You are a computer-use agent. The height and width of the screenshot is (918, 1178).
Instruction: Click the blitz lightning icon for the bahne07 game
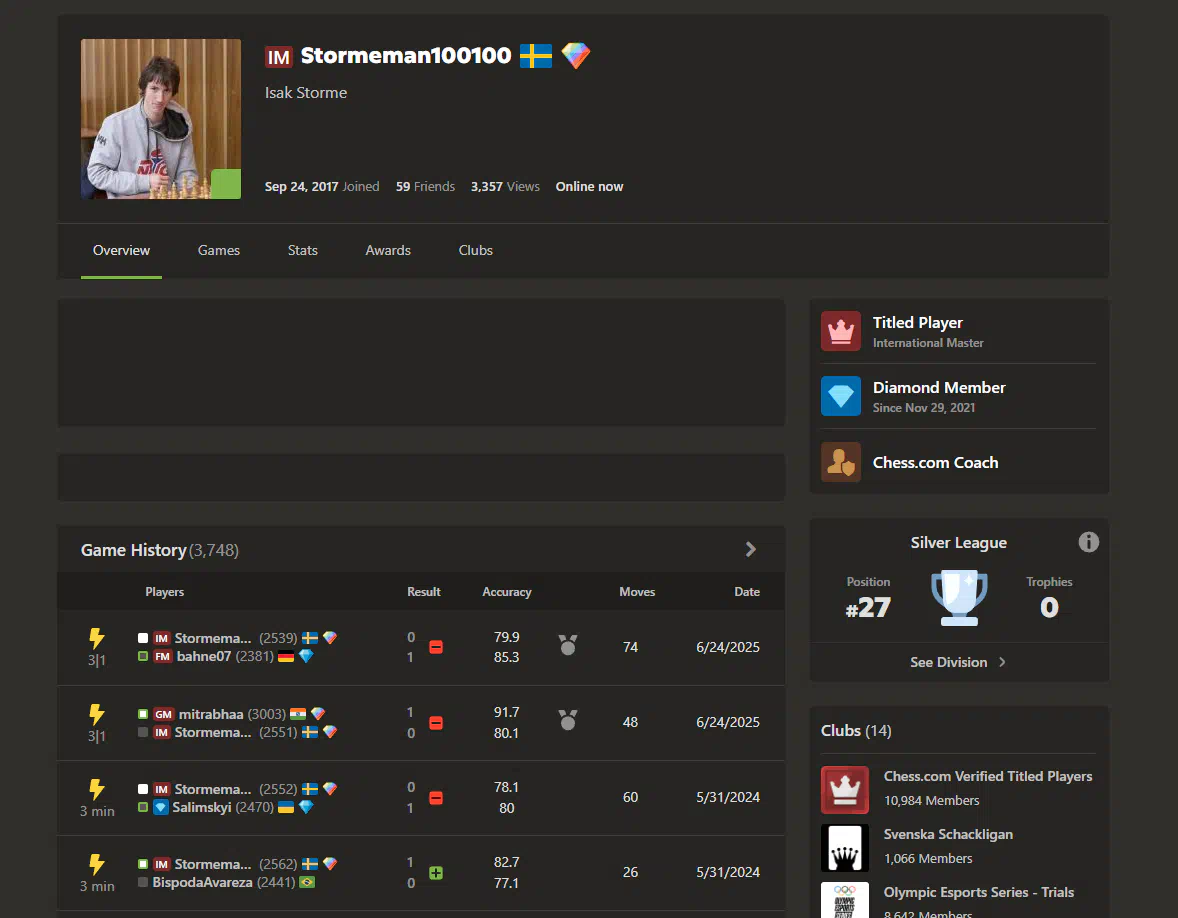(x=96, y=639)
